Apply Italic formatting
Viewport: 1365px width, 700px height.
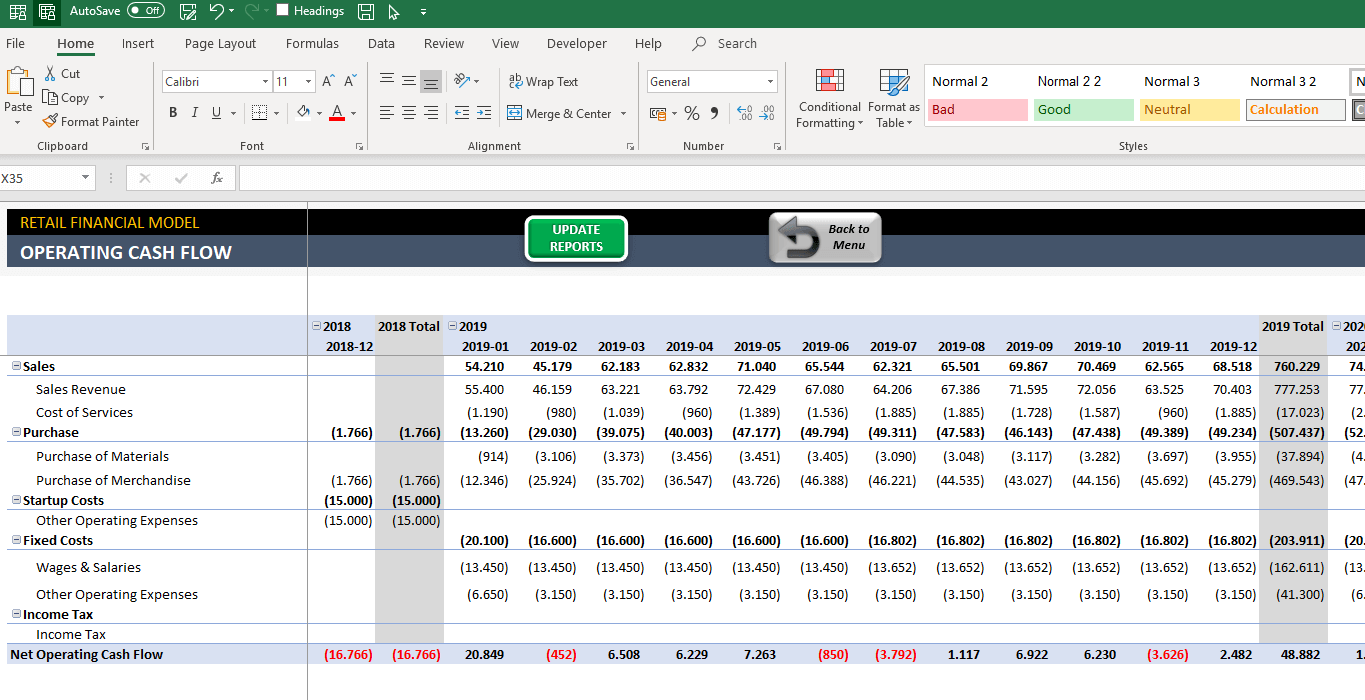(x=195, y=113)
